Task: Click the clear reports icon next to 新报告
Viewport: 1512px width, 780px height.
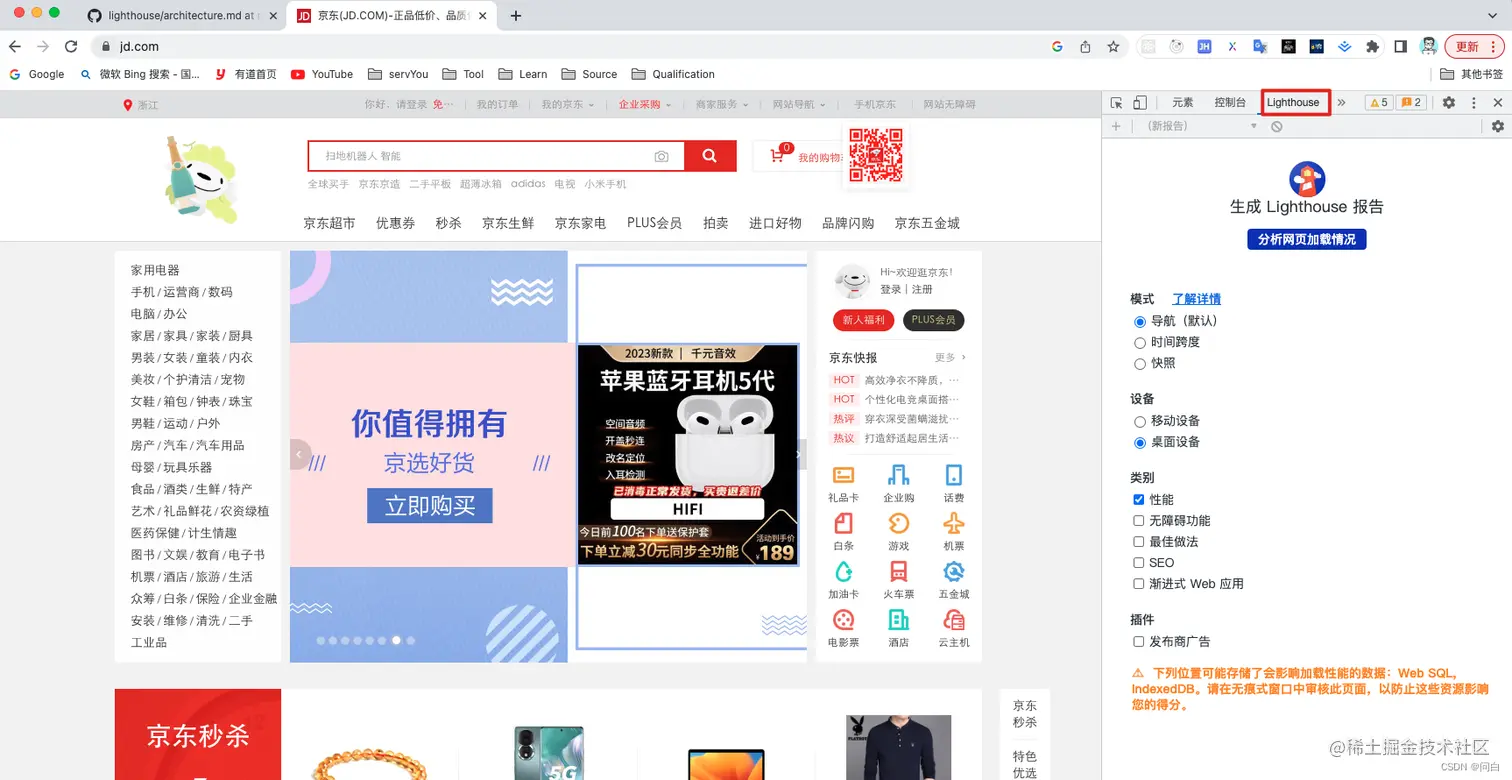Action: coord(1278,126)
